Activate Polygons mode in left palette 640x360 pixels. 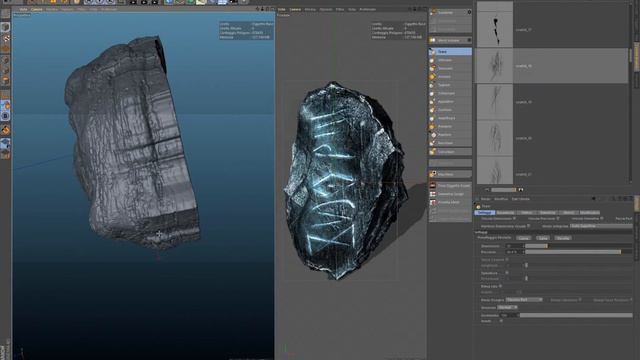(x=5, y=80)
